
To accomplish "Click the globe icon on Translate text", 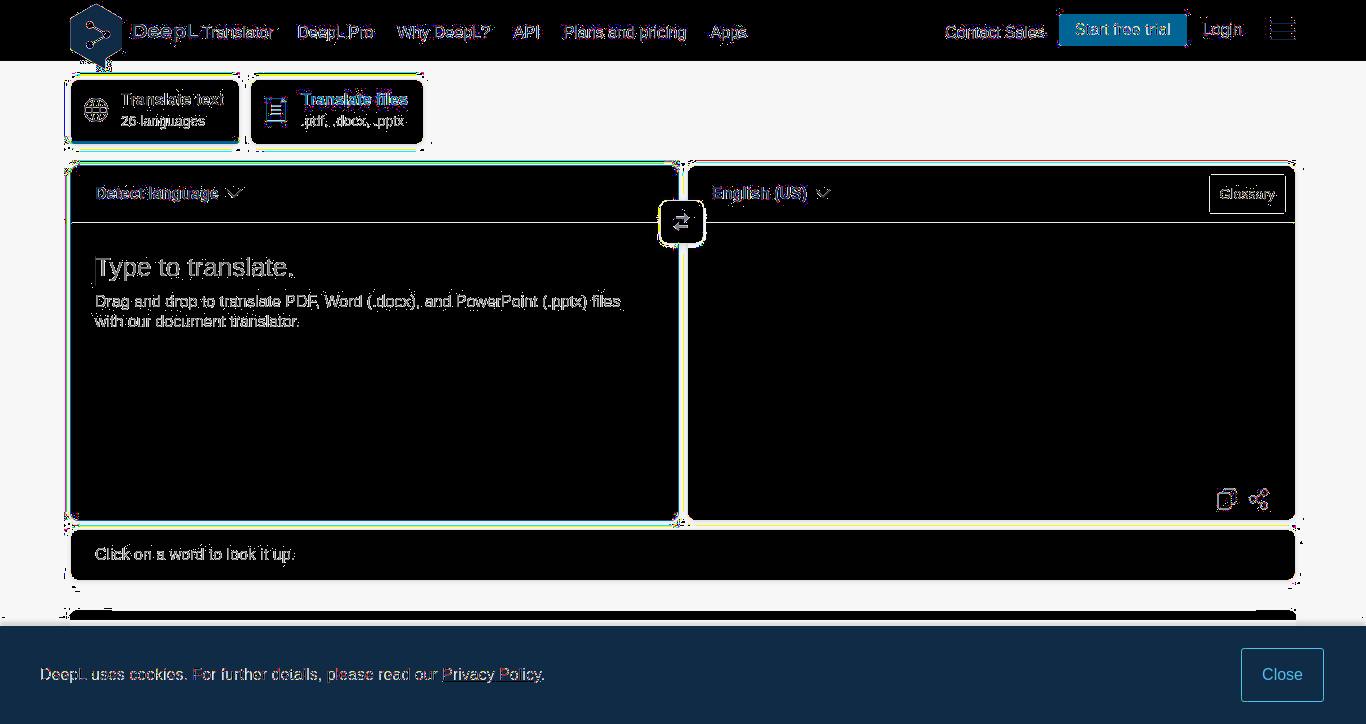I will click(96, 110).
